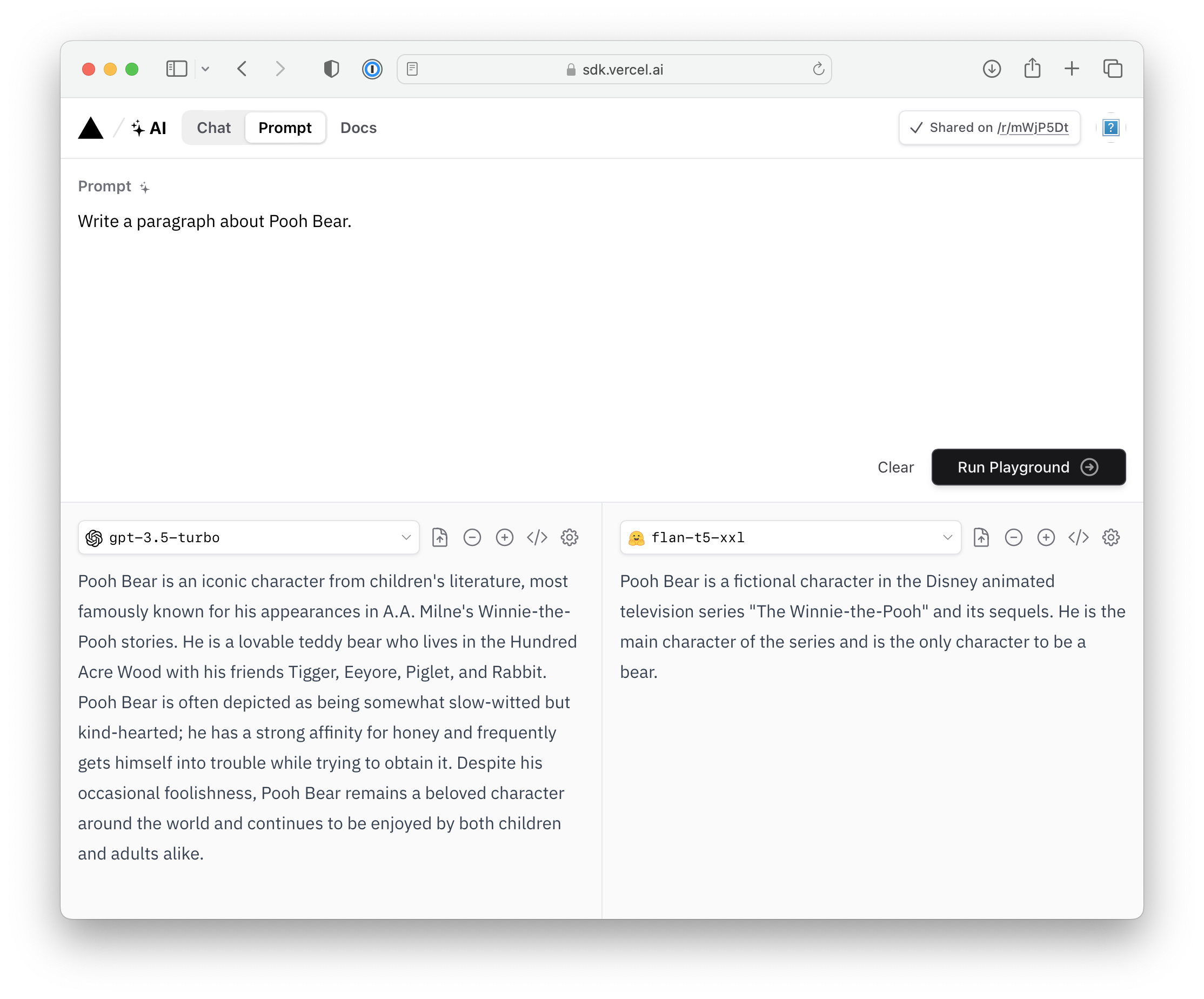1204x999 pixels.
Task: Switch to the Chat tab
Action: click(x=214, y=128)
